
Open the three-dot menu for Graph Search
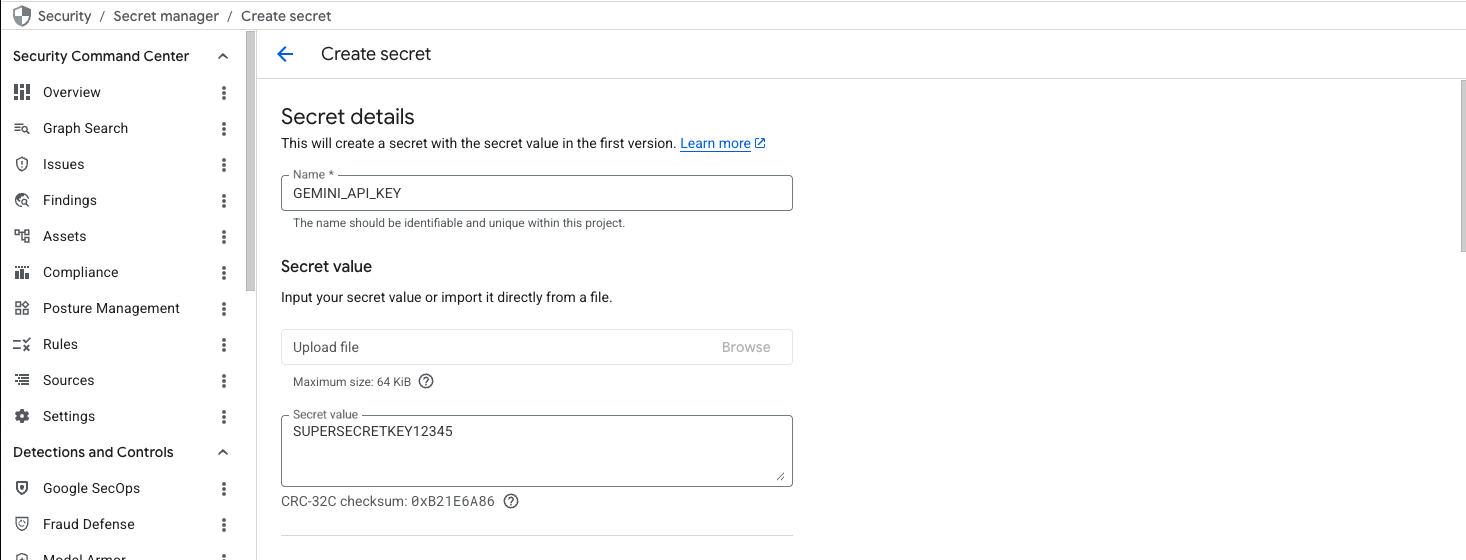[x=224, y=128]
